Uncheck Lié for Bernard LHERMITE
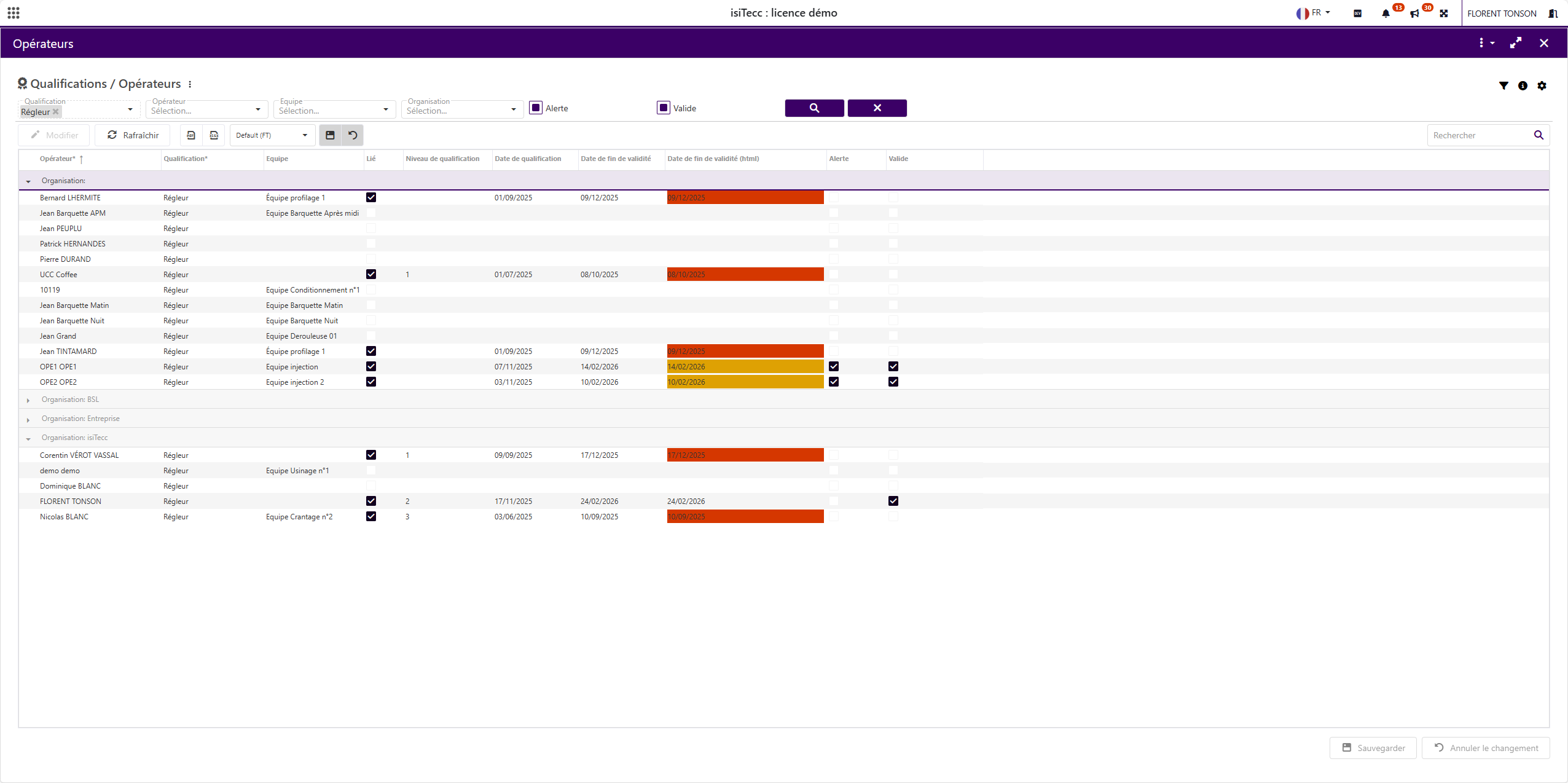 [371, 197]
